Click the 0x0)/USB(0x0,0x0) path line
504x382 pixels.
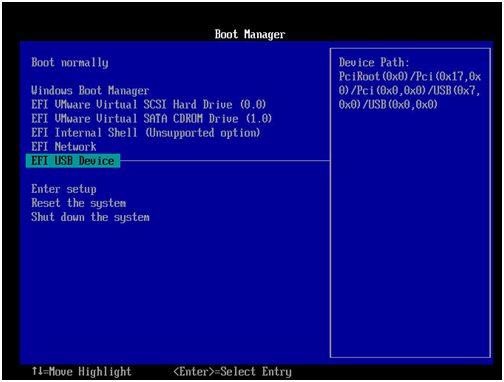coord(388,105)
